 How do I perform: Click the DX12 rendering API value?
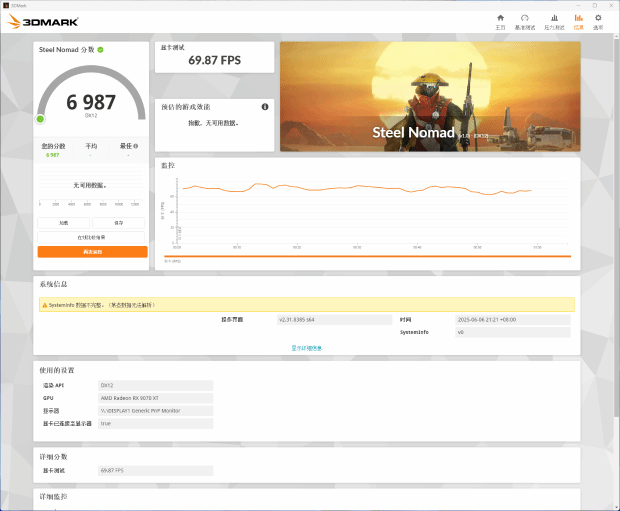(x=156, y=385)
